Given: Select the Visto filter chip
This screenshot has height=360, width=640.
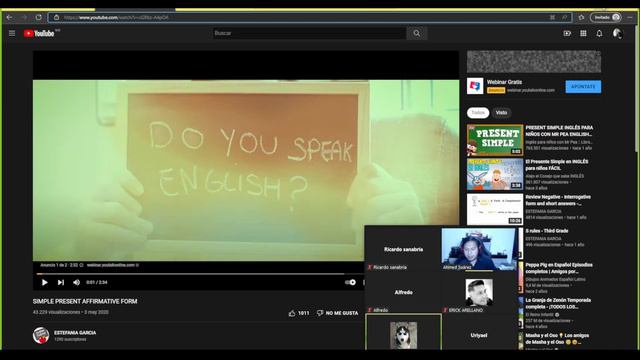Looking at the screenshot, I should point(501,113).
